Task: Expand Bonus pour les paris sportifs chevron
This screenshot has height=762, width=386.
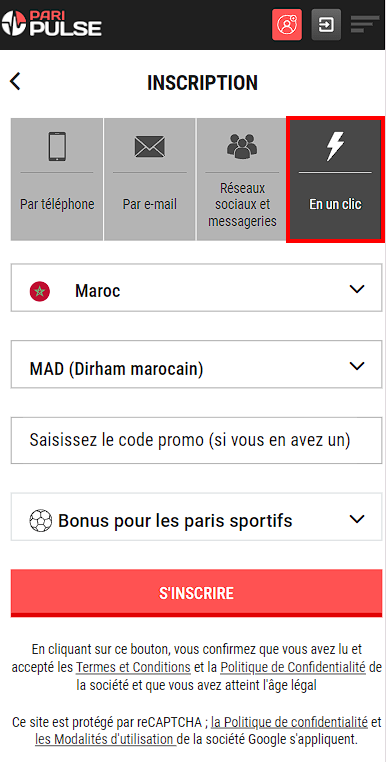Action: (357, 519)
